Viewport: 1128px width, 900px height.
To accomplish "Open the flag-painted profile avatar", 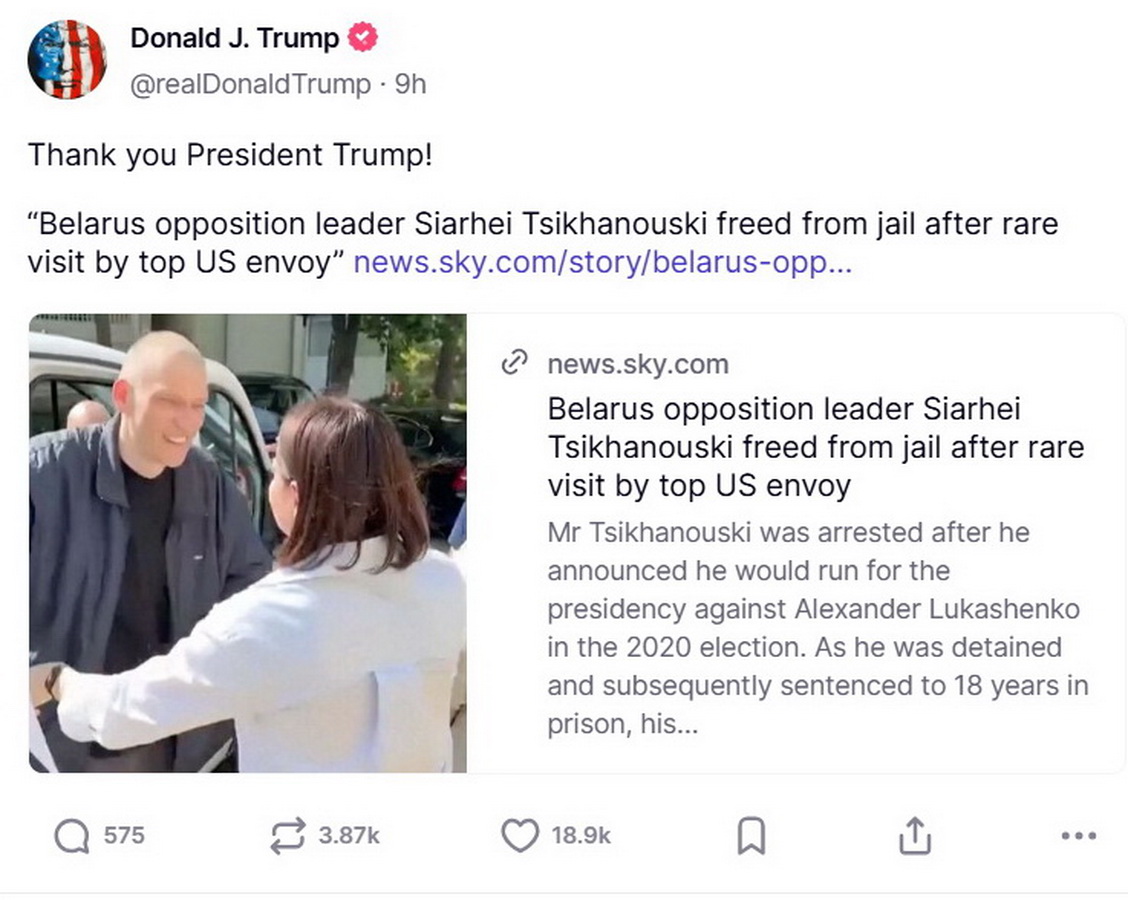I will (x=67, y=60).
